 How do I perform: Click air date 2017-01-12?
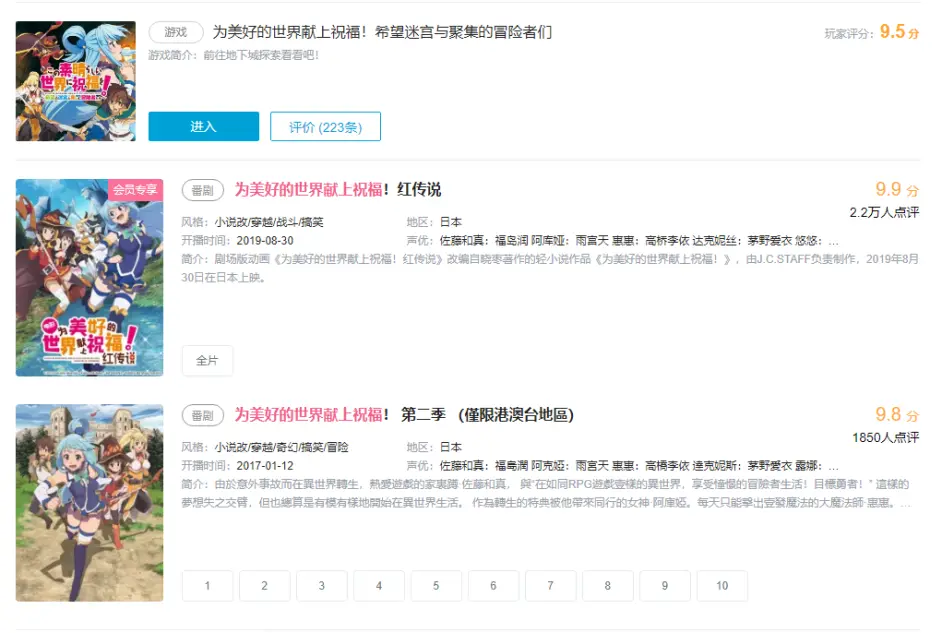pos(265,466)
